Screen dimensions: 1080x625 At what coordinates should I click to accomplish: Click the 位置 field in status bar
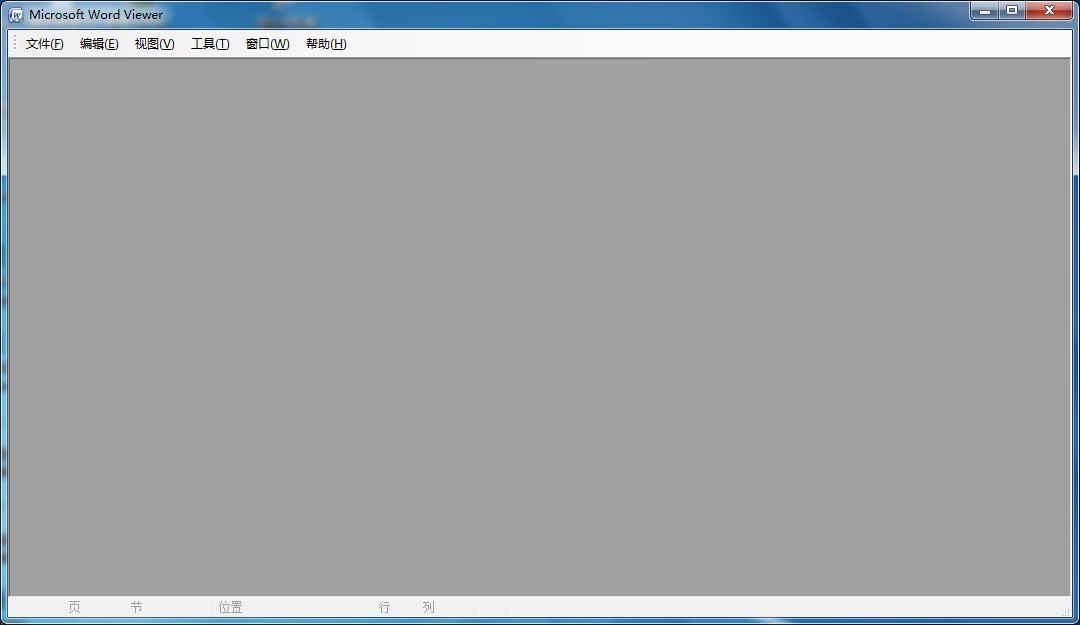click(230, 607)
